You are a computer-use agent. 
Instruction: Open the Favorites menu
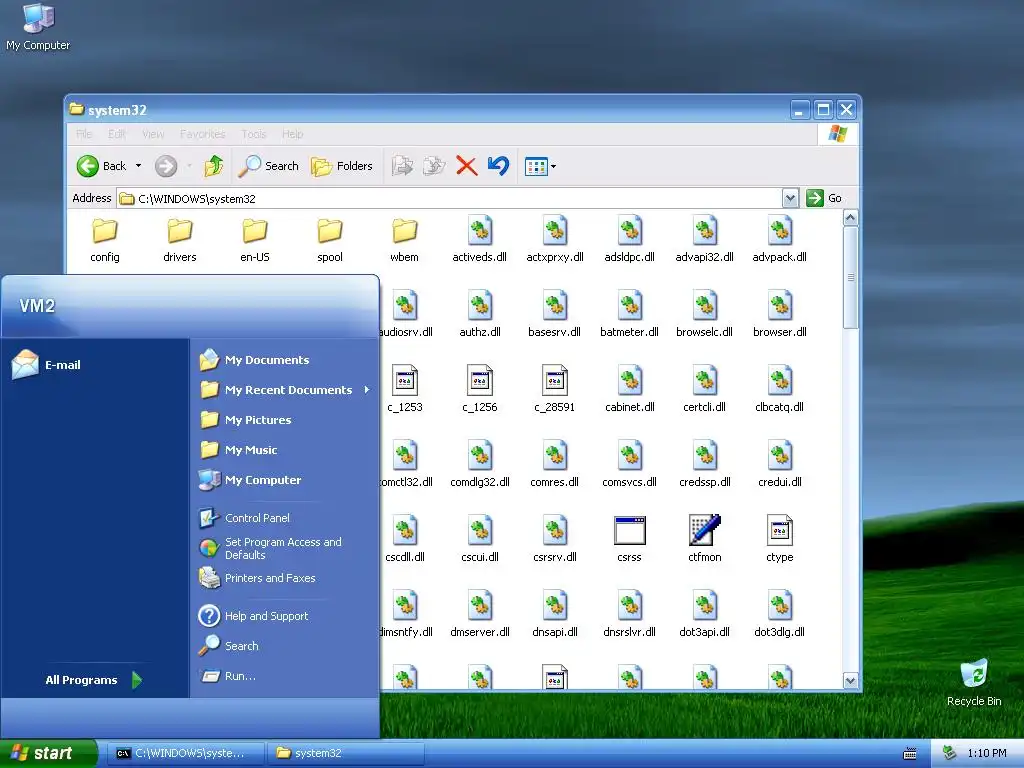[x=202, y=134]
